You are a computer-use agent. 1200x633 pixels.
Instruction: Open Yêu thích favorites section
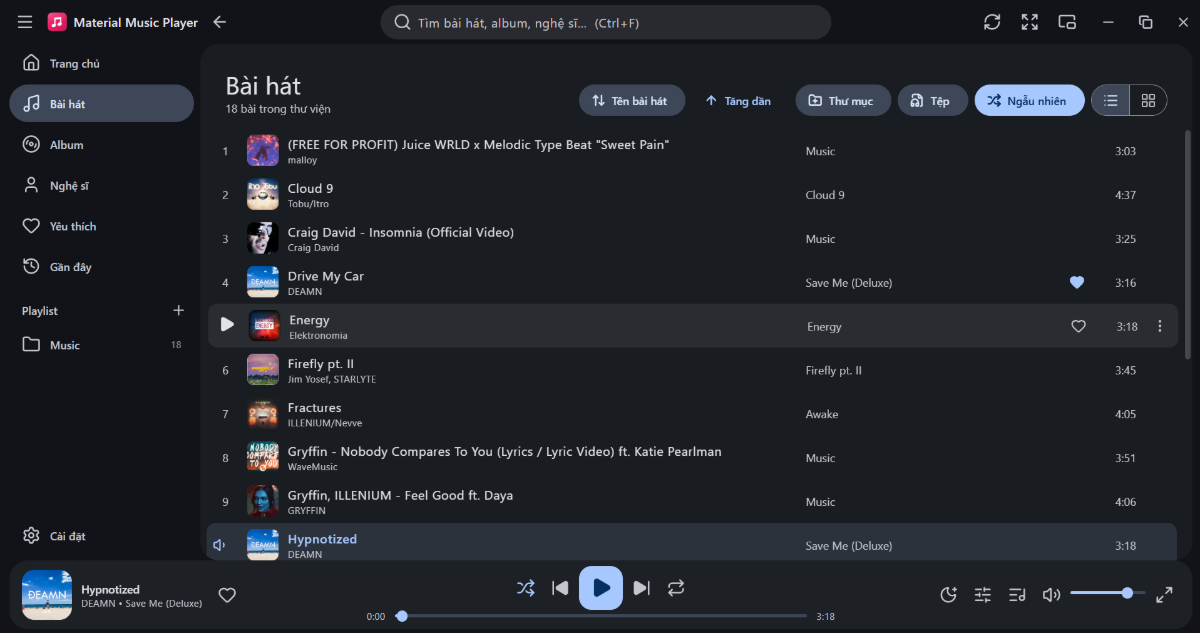pyautogui.click(x=101, y=227)
